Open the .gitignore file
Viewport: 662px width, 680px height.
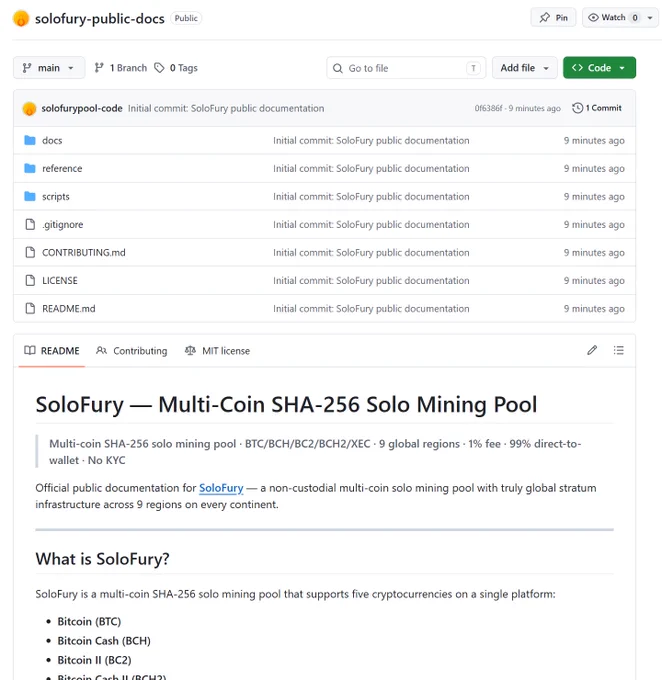(62, 225)
